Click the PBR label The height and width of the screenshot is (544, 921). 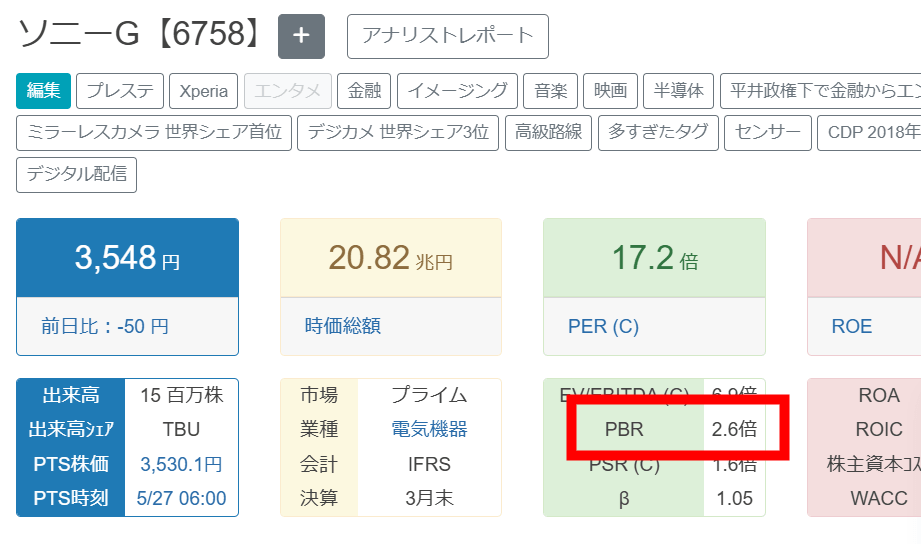click(x=624, y=429)
